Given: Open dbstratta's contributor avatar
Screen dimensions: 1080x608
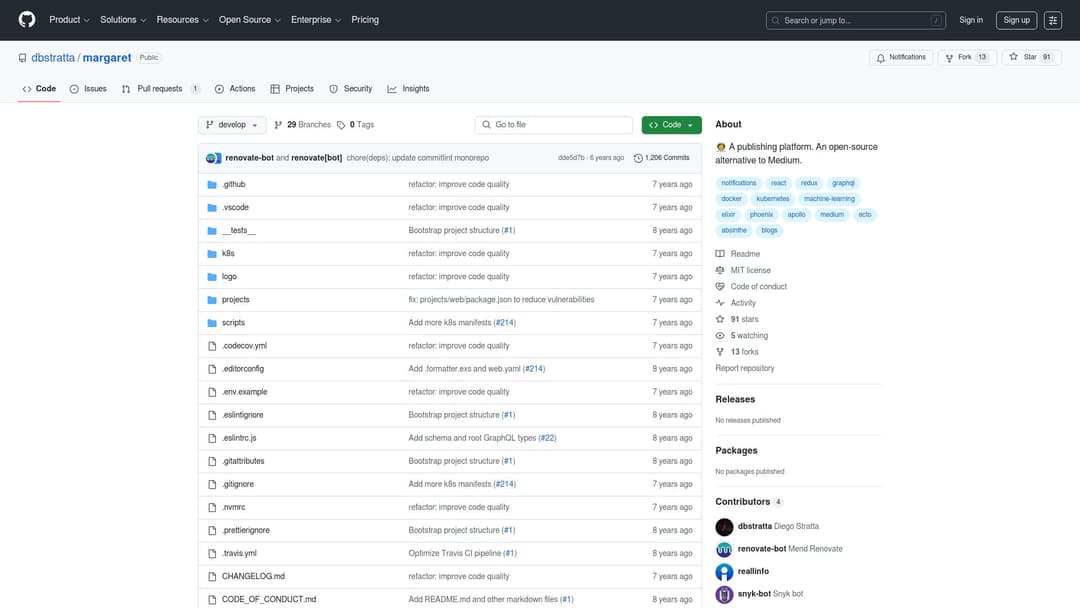Looking at the screenshot, I should (x=724, y=527).
